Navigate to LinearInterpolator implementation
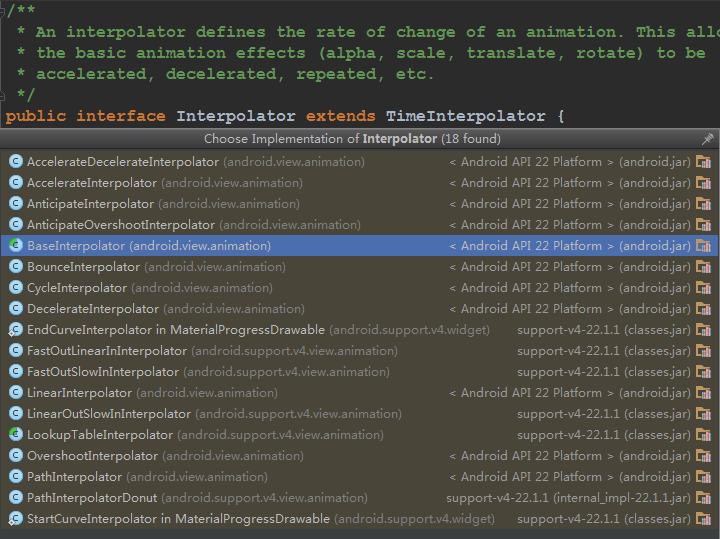Viewport: 720px width, 539px height. [x=79, y=393]
